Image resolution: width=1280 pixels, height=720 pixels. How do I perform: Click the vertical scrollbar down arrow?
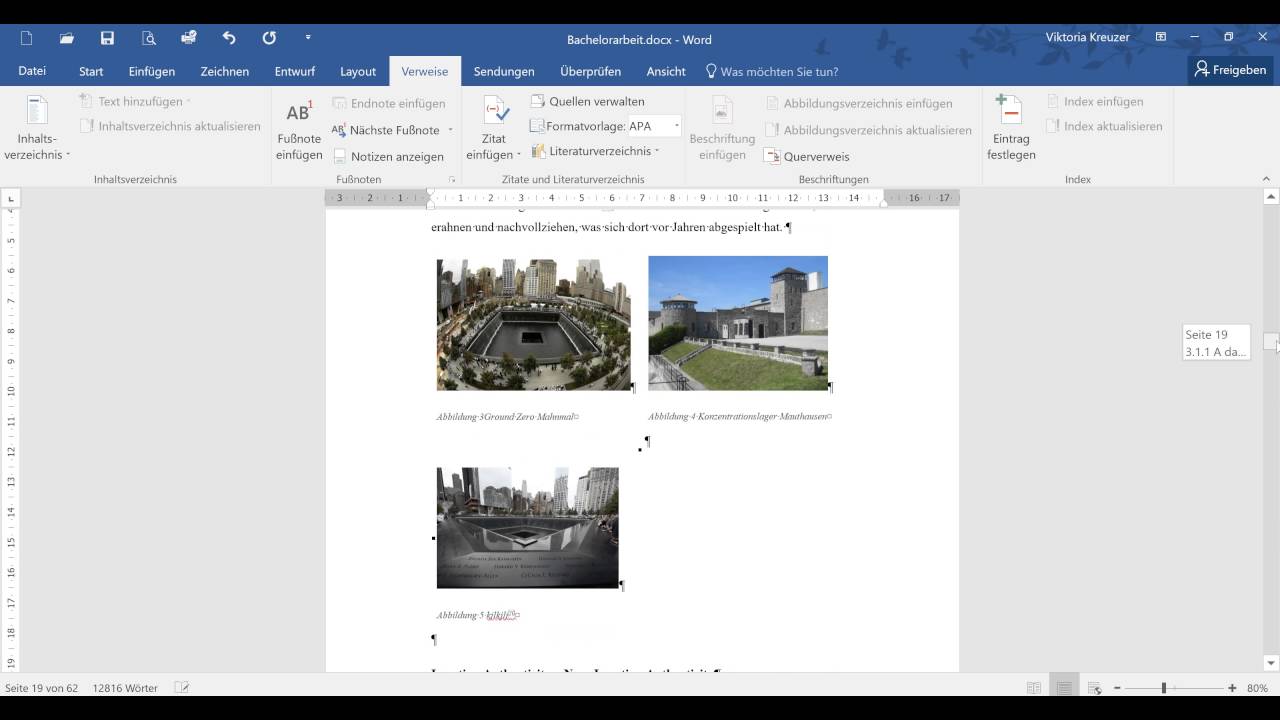point(1271,663)
